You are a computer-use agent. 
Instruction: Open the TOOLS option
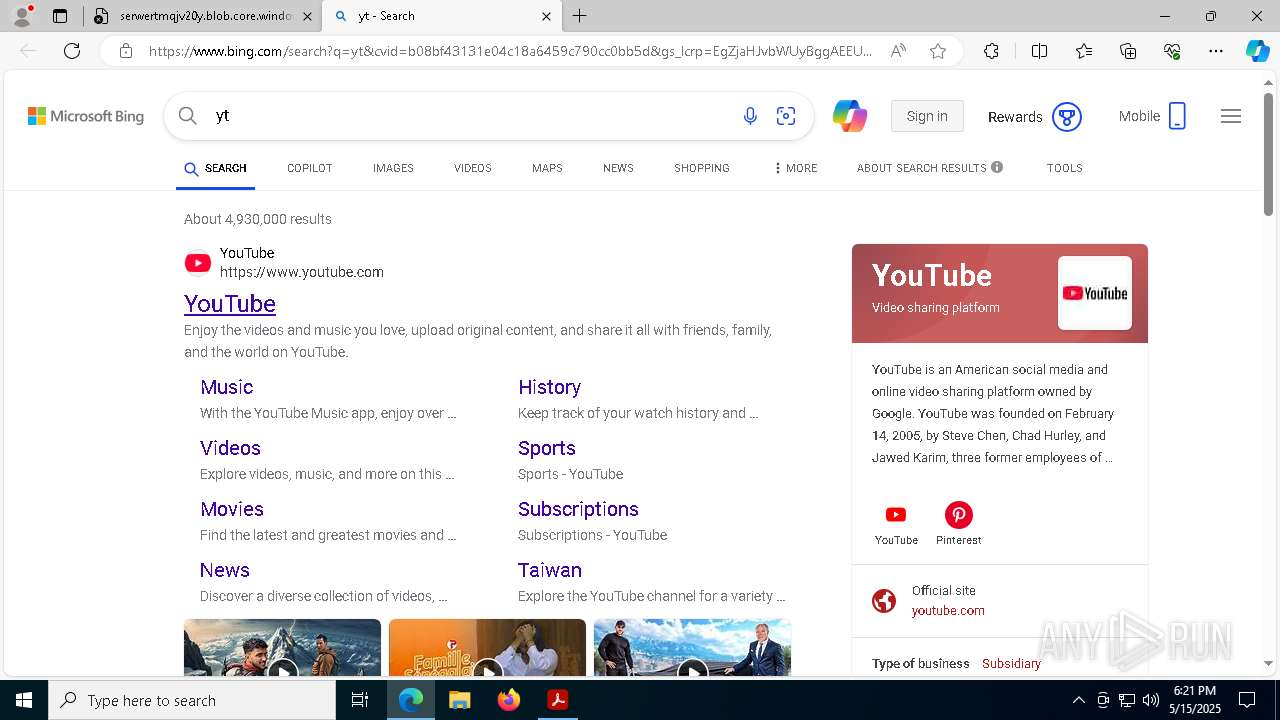pyautogui.click(x=1065, y=168)
